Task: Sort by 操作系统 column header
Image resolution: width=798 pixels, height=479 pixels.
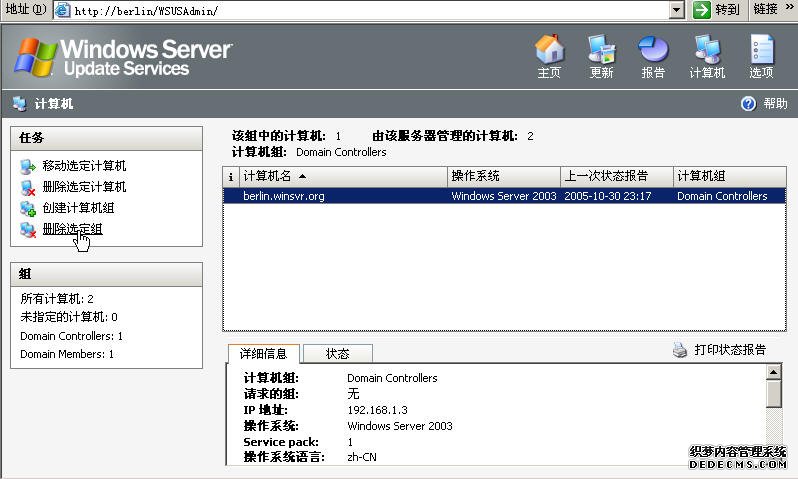Action: pos(504,176)
